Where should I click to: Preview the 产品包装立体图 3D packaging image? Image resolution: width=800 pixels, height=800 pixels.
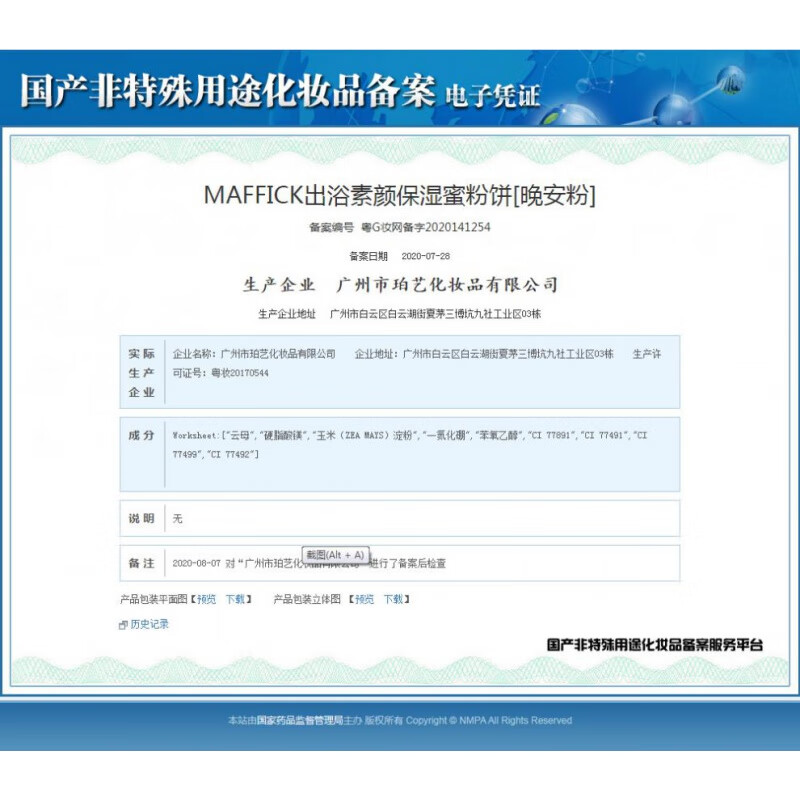(x=365, y=599)
